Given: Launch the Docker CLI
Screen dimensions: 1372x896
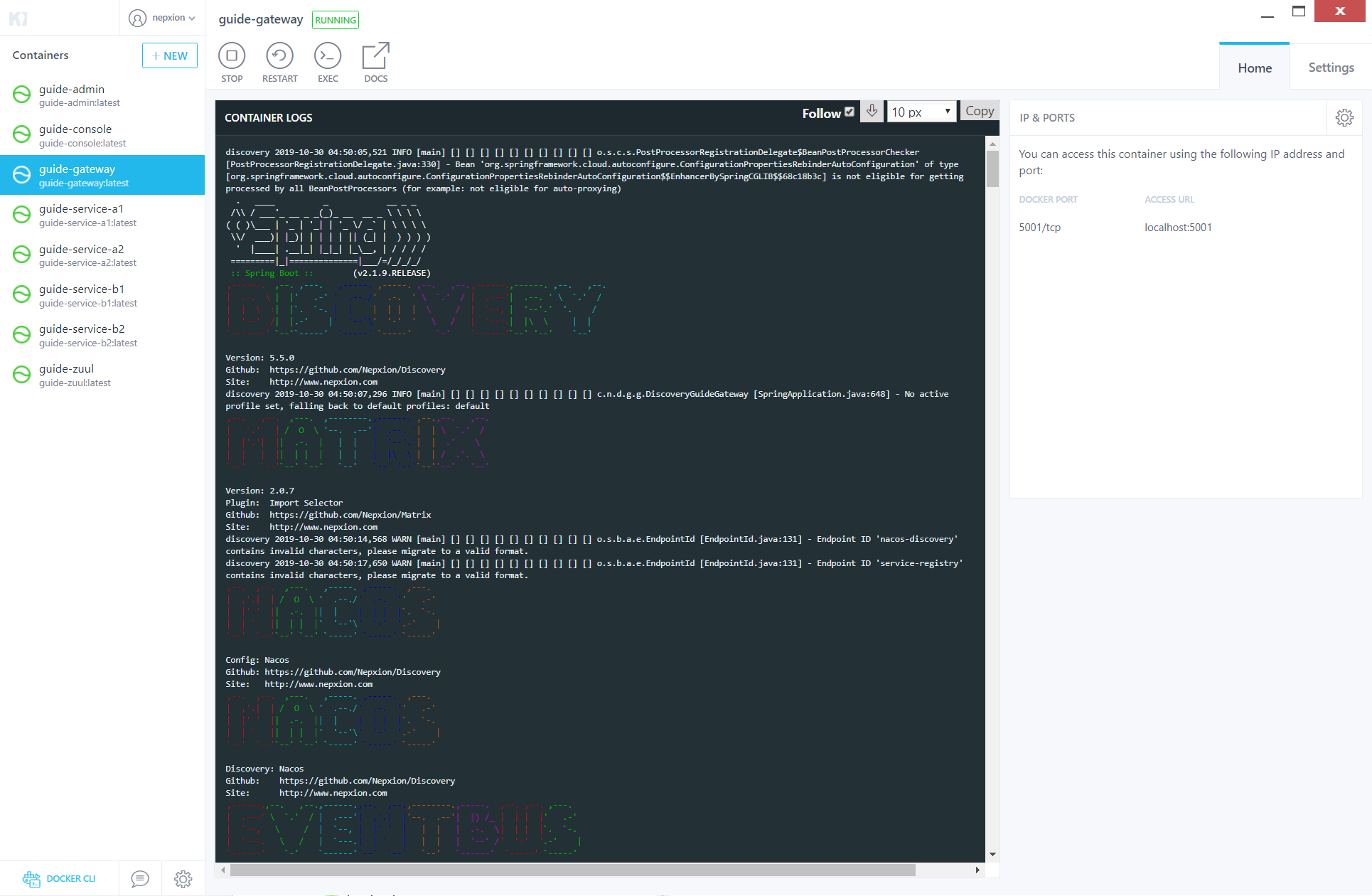Looking at the screenshot, I should point(59,879).
